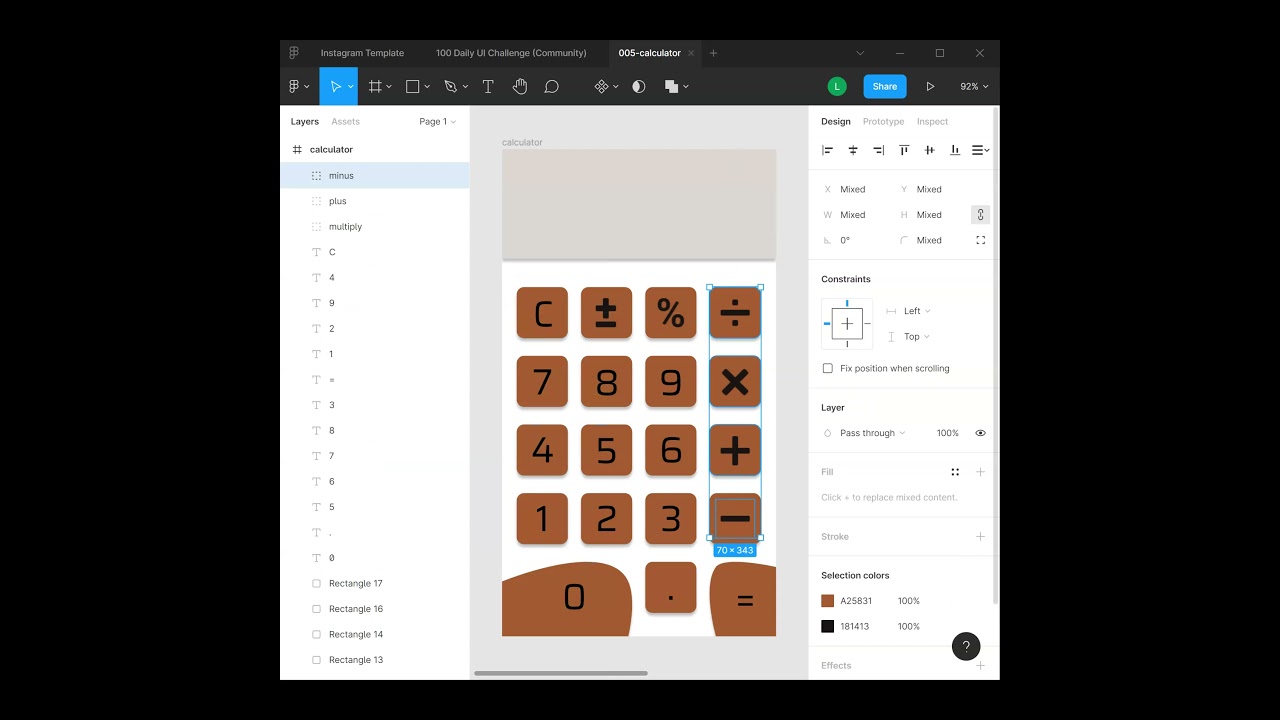The width and height of the screenshot is (1280, 720).
Task: Click Align vertical centers icon
Action: 929,150
